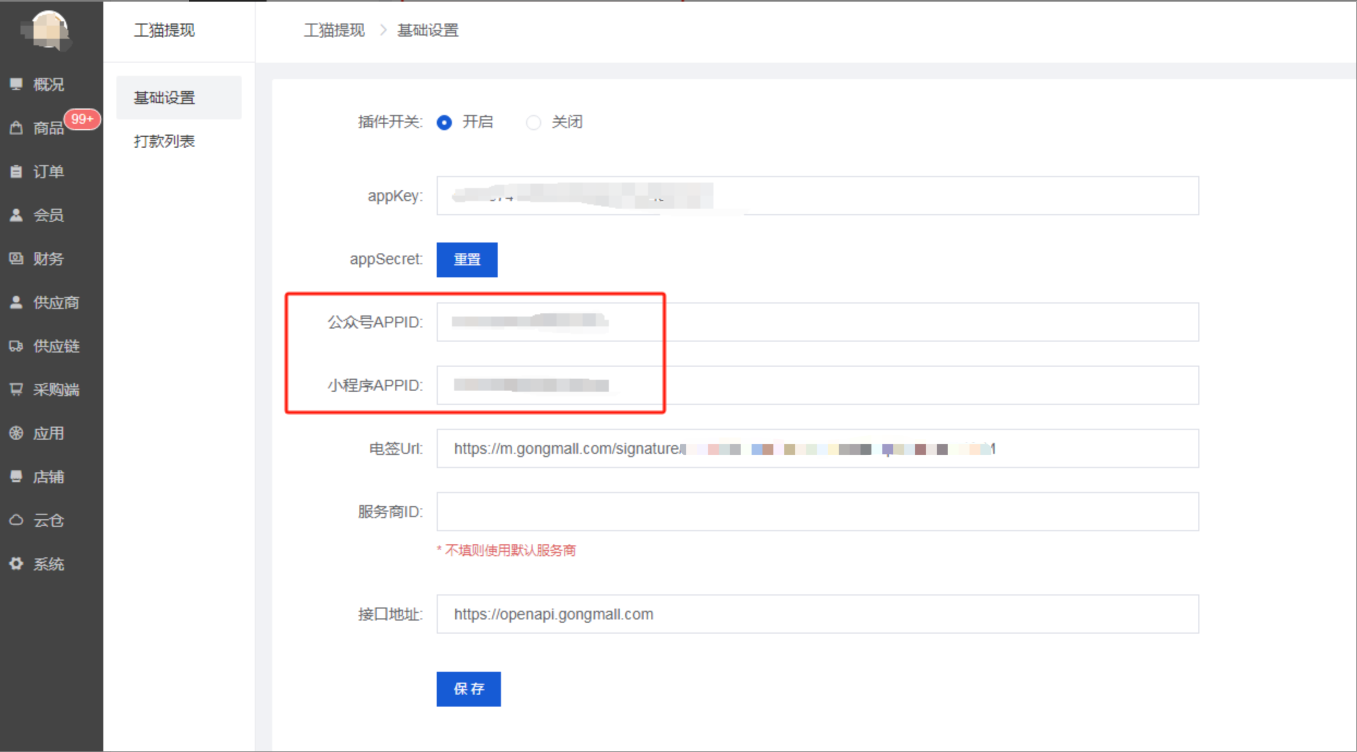
Task: Click the 订单 orders clipboard icon
Action: click(16, 172)
